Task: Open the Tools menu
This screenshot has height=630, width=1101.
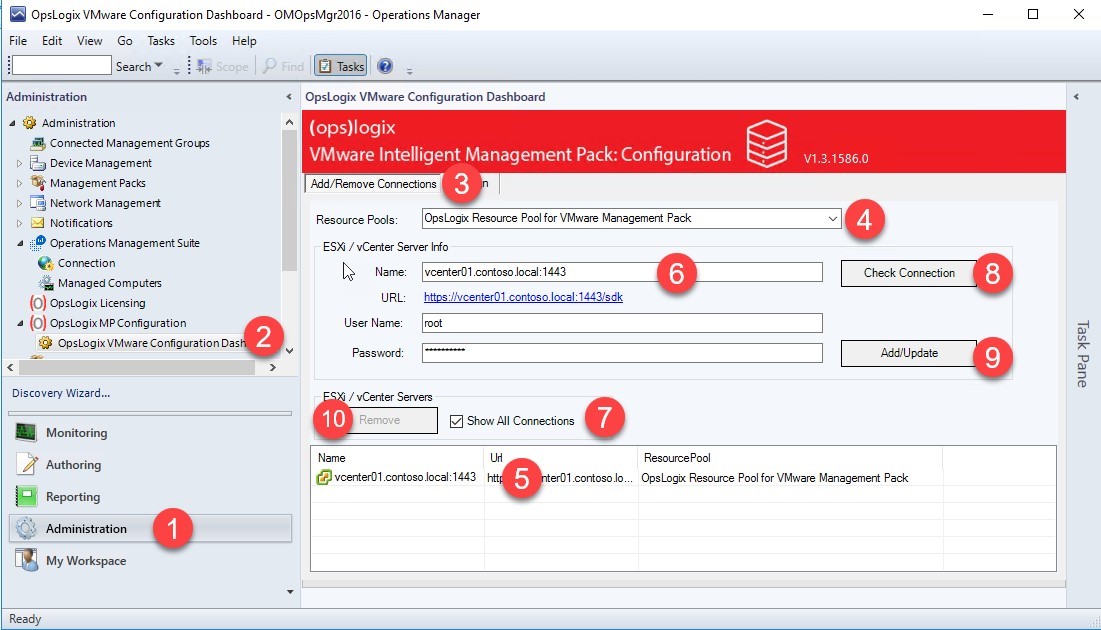Action: click(203, 41)
